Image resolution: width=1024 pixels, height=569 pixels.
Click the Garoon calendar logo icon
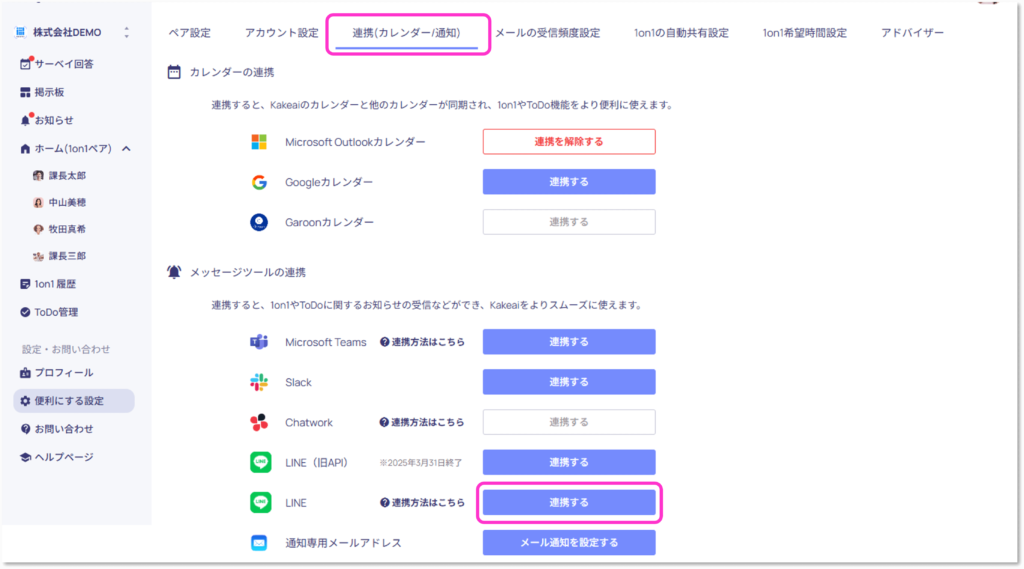[259, 222]
